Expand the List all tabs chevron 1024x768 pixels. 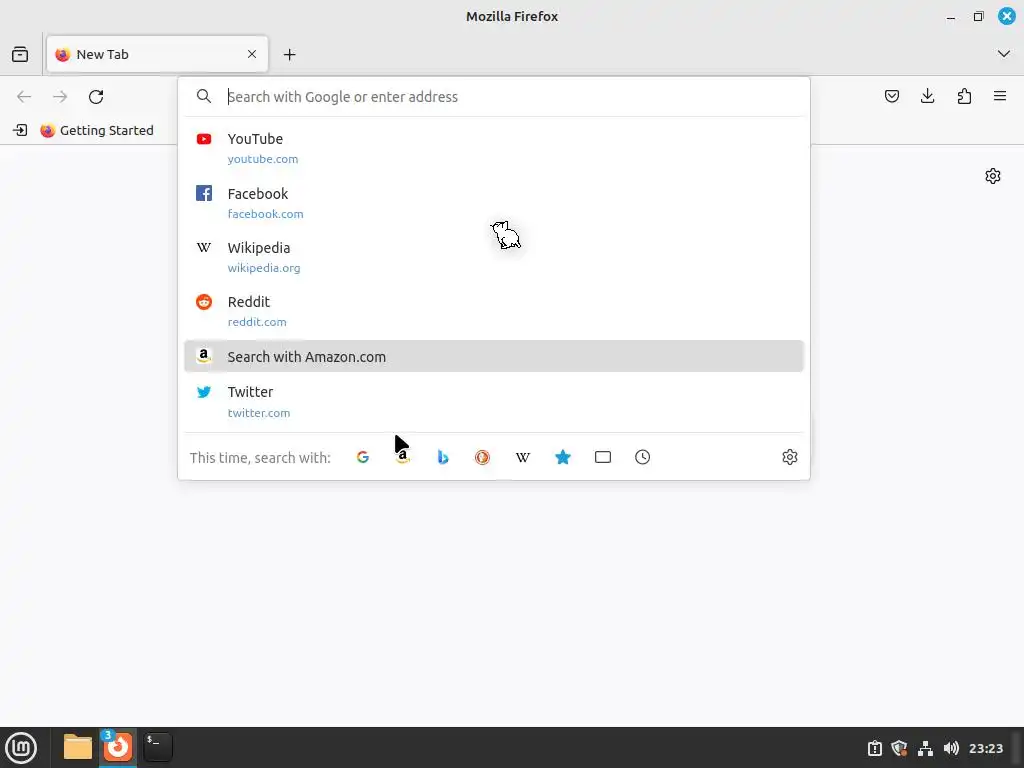pos(1004,54)
